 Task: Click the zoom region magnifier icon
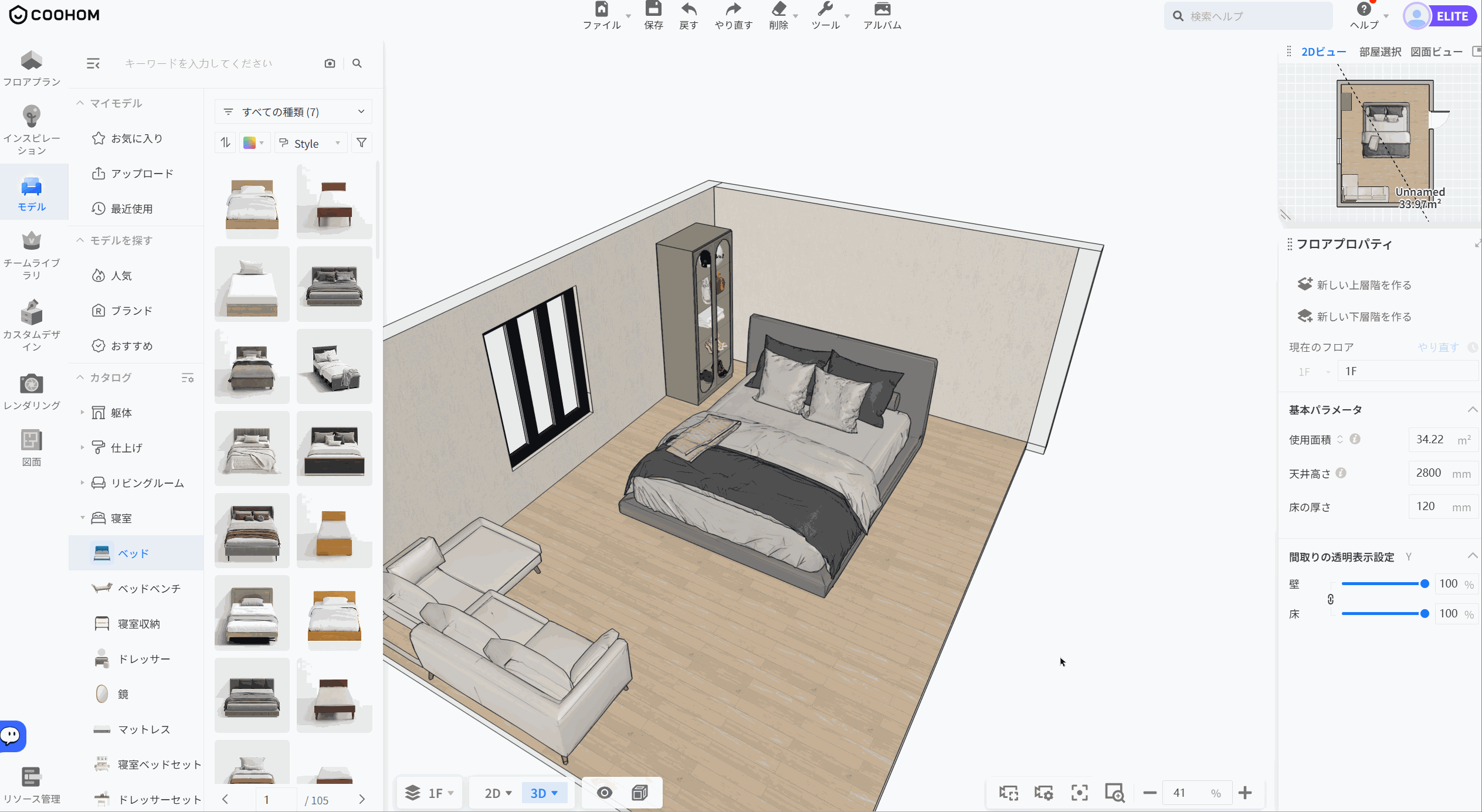tap(1114, 793)
